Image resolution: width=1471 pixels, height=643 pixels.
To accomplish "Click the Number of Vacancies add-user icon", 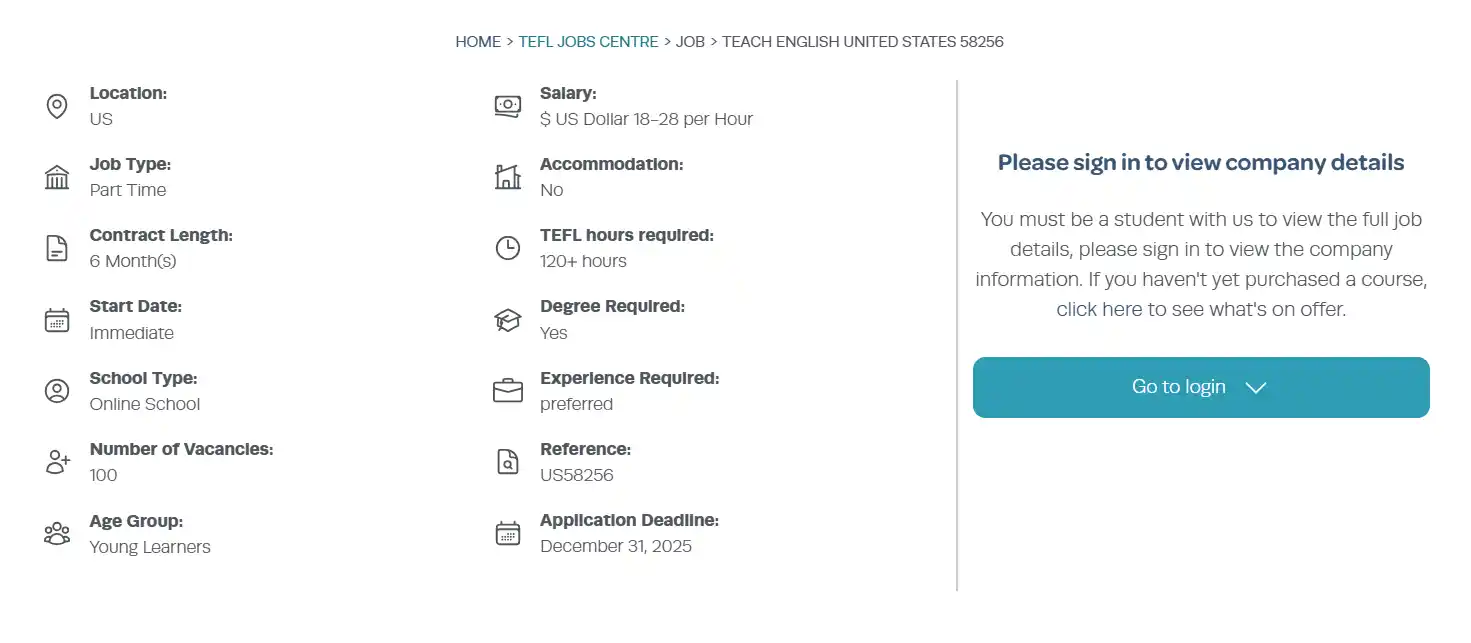I will point(57,462).
